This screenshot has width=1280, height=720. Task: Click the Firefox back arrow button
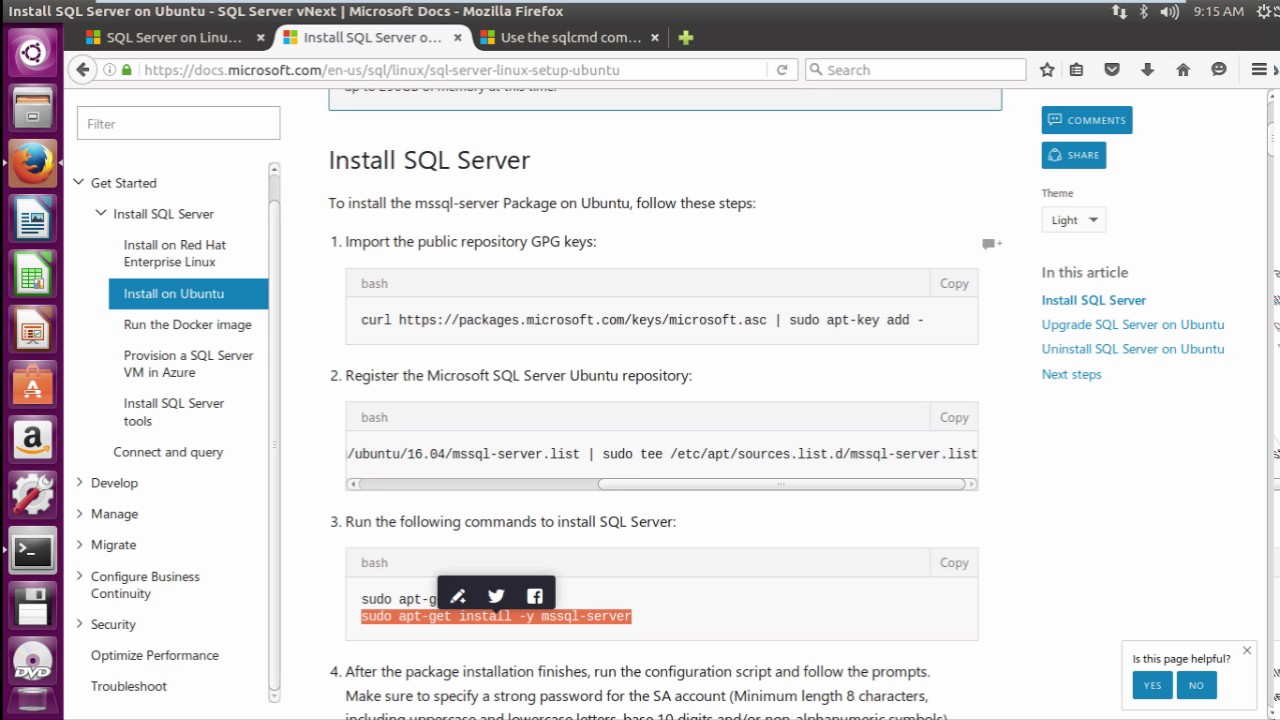coord(83,70)
